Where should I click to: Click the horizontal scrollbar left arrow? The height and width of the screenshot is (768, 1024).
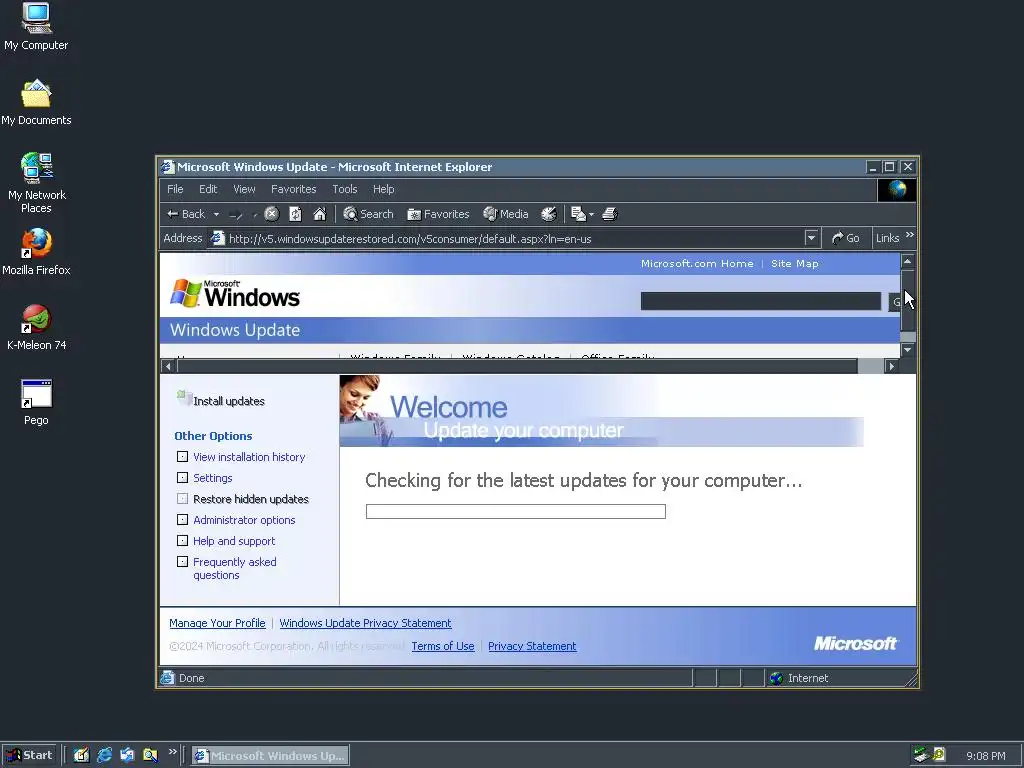pyautogui.click(x=168, y=366)
